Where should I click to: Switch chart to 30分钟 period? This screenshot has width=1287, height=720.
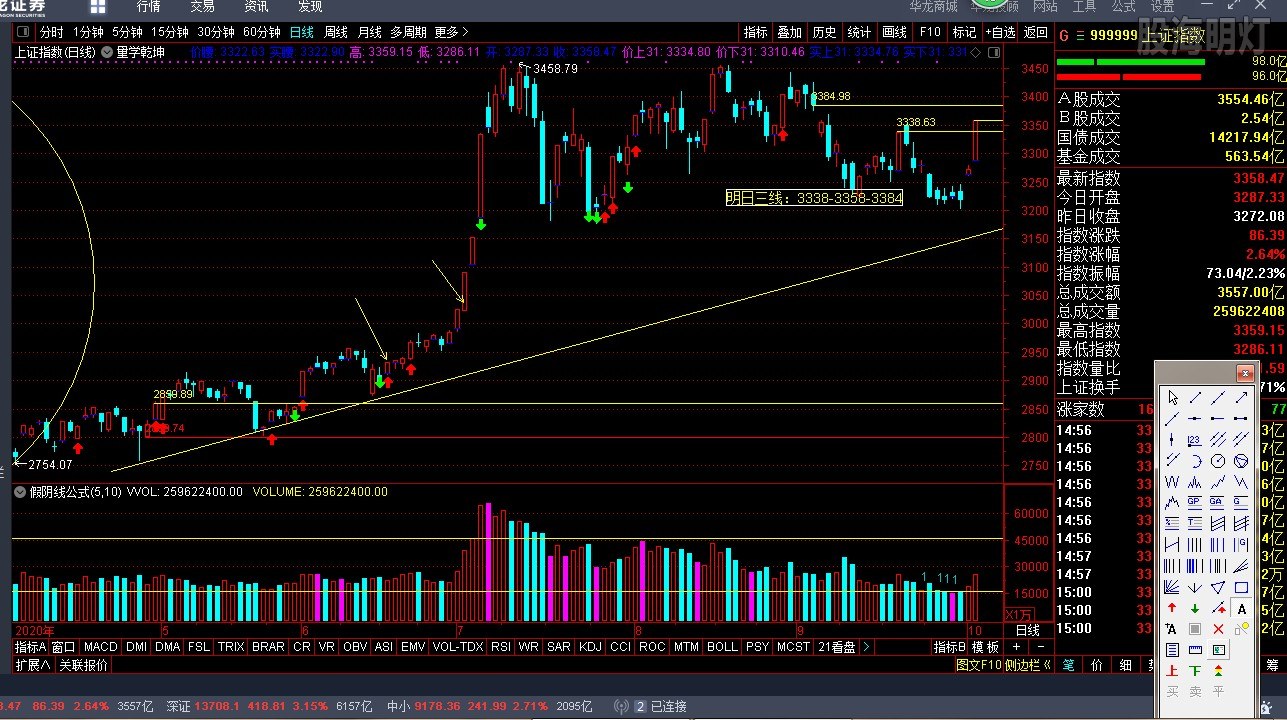(x=216, y=32)
